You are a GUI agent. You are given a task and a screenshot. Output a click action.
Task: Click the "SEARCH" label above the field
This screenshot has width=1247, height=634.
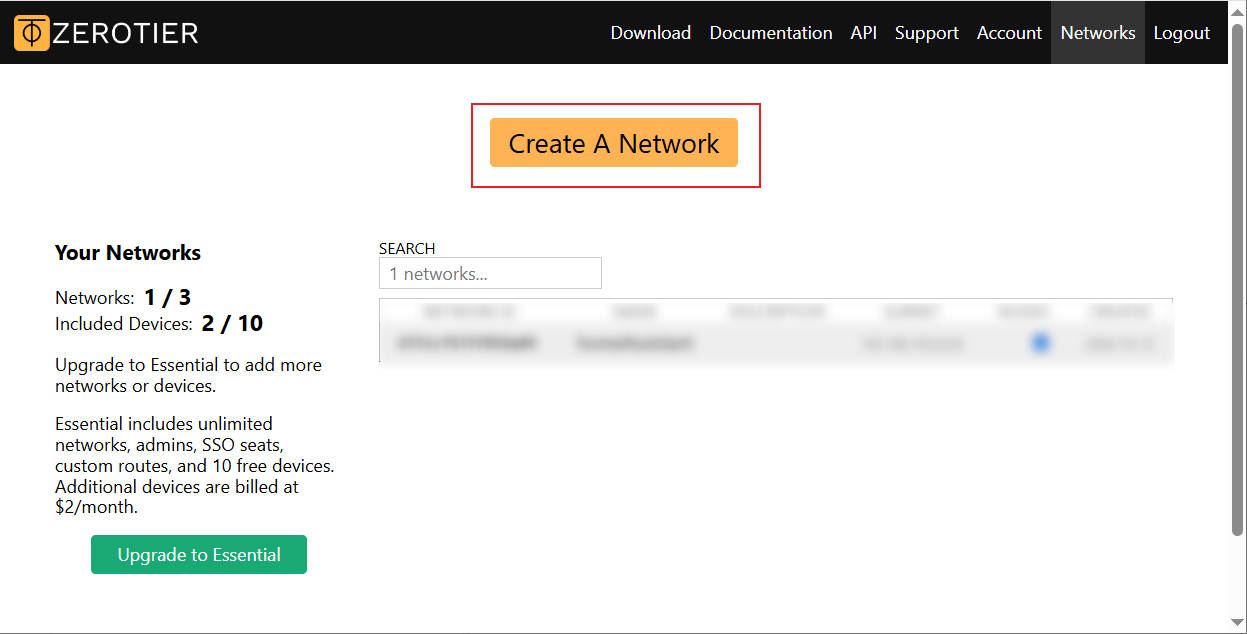click(407, 248)
